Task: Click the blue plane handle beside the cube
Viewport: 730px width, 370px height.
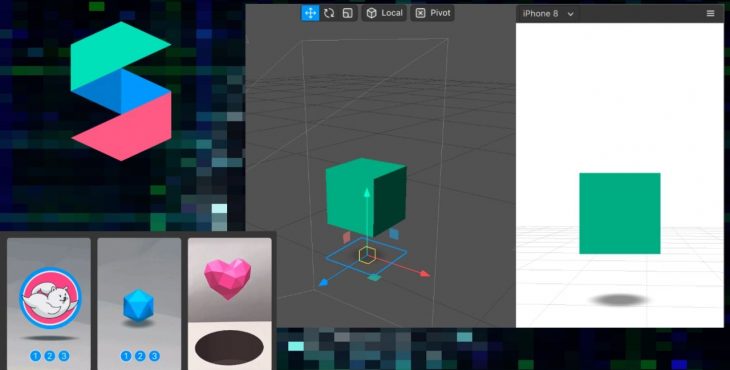Action: click(394, 234)
